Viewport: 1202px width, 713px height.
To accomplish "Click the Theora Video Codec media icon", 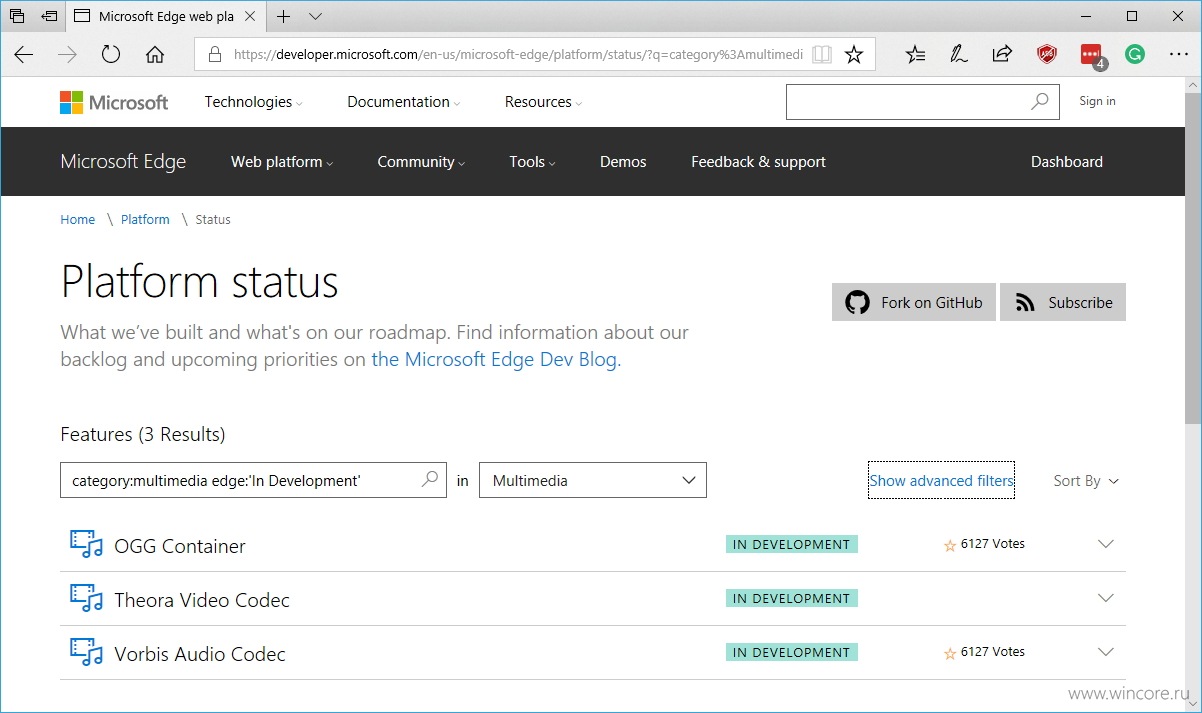I will (x=87, y=599).
